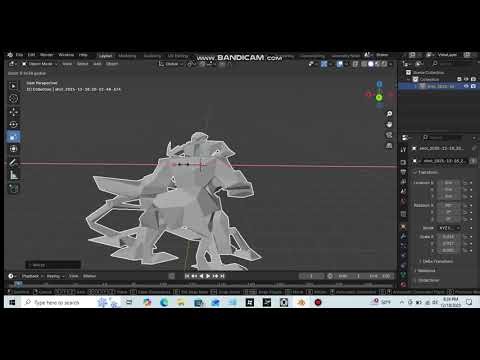Toggle the Collection exclude checkbox
The width and height of the screenshot is (480, 360).
tap(459, 79)
